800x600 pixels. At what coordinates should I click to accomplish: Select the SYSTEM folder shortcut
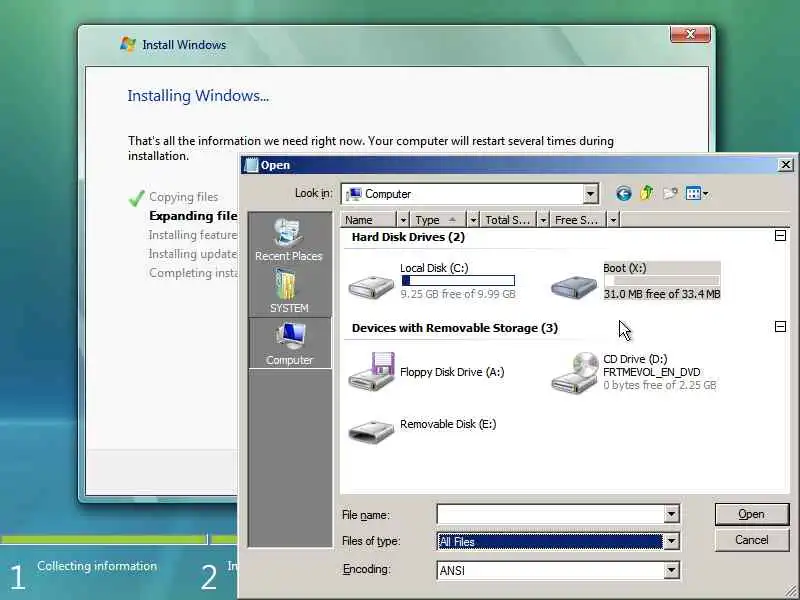pos(289,291)
